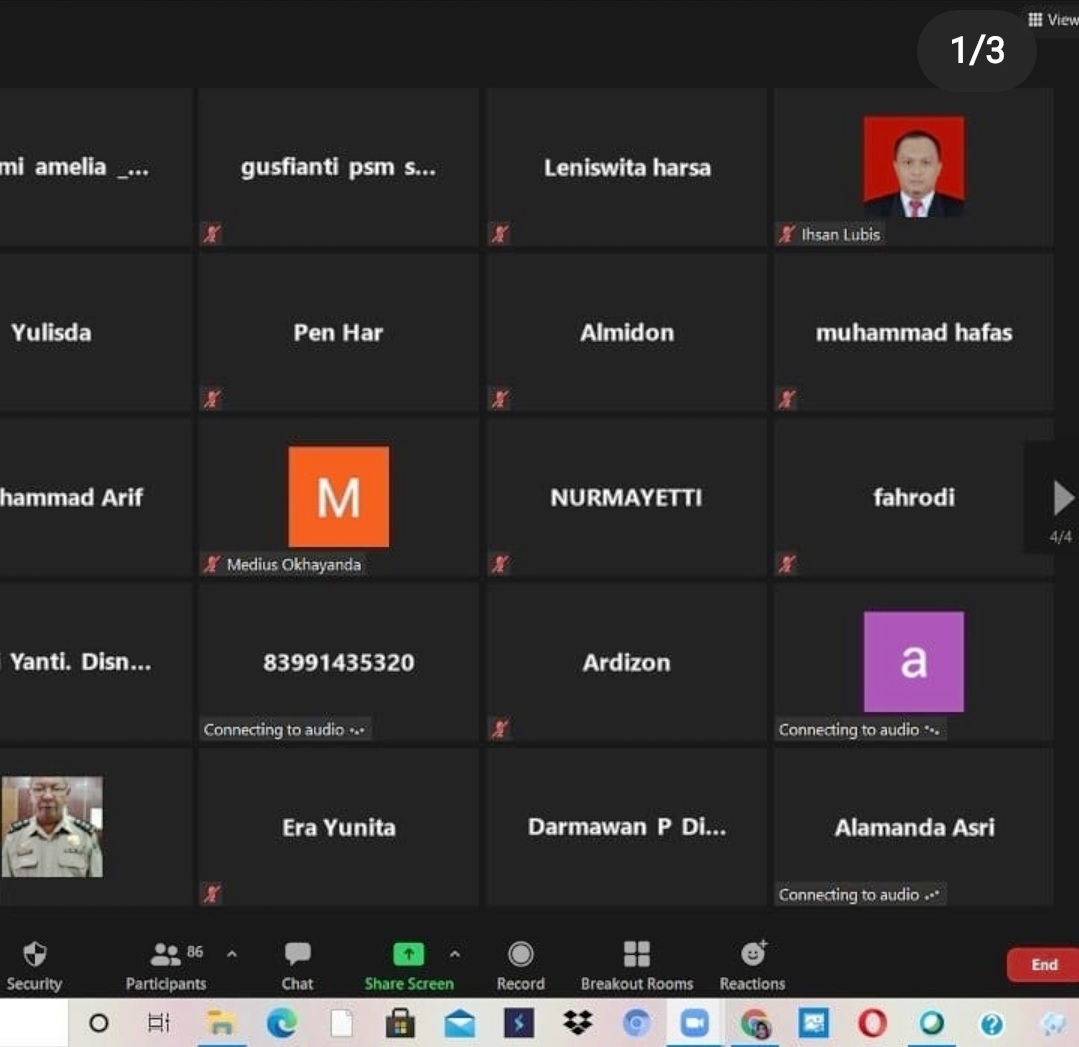The height and width of the screenshot is (1047, 1079).
Task: Toggle mute icon on Ihsan Lubis tile
Action: (787, 235)
